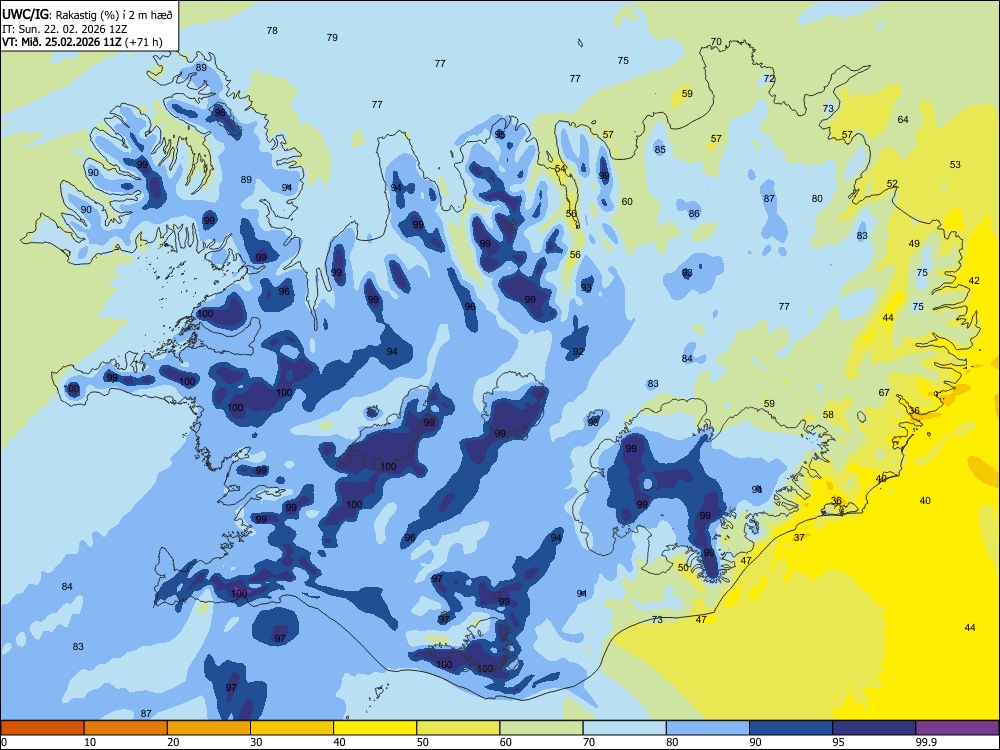Select the map value '64'
The image size is (1000, 750).
[903, 120]
